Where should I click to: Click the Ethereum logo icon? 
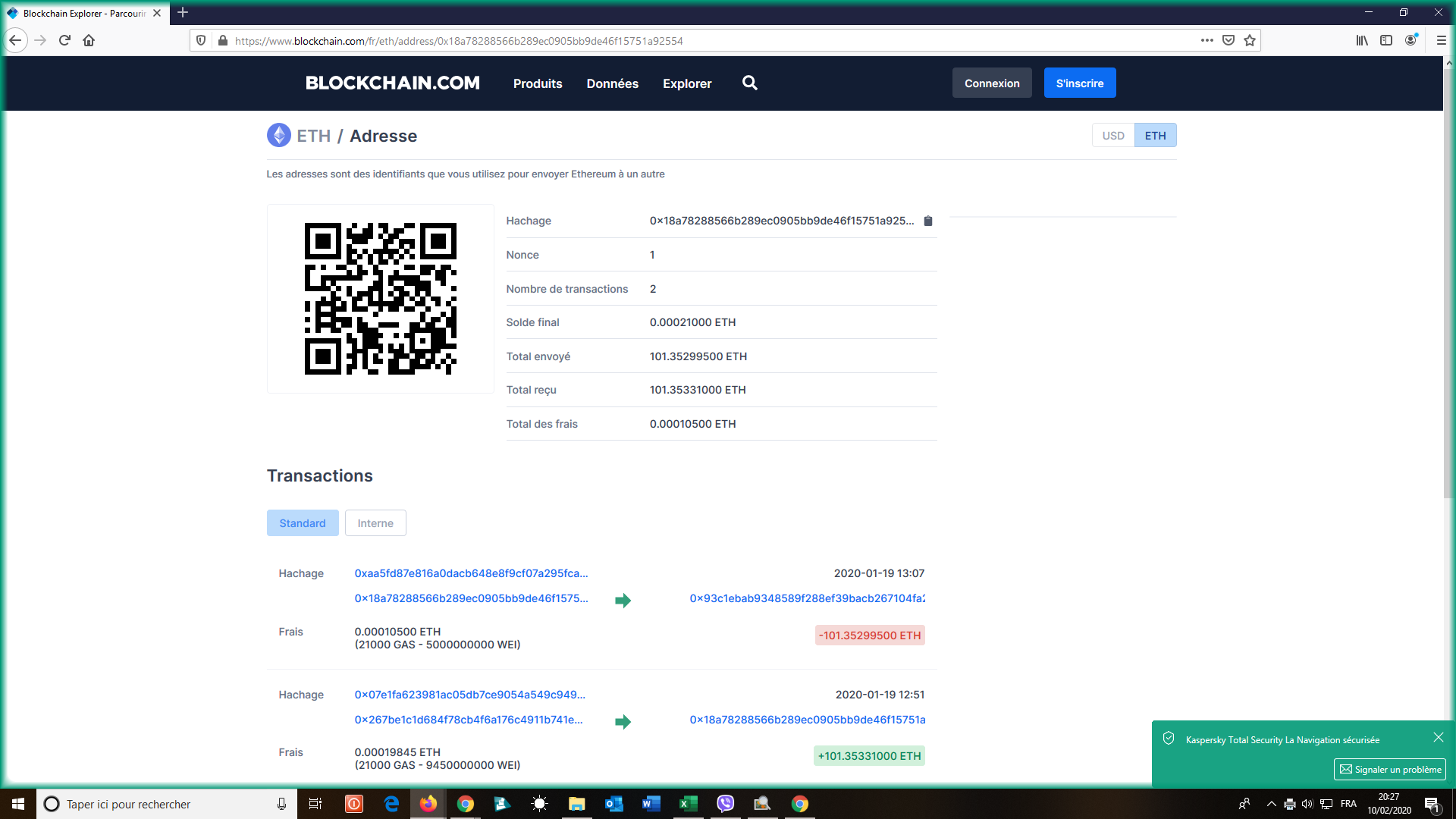click(278, 136)
